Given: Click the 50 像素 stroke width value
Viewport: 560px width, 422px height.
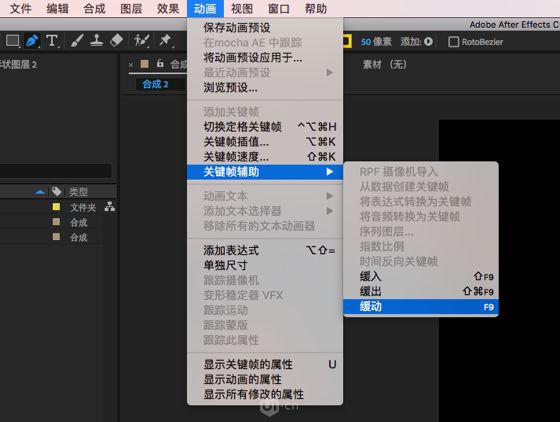Looking at the screenshot, I should tap(376, 42).
